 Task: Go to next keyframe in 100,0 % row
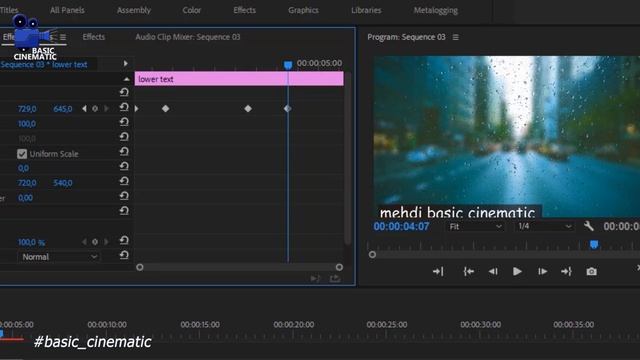click(106, 242)
